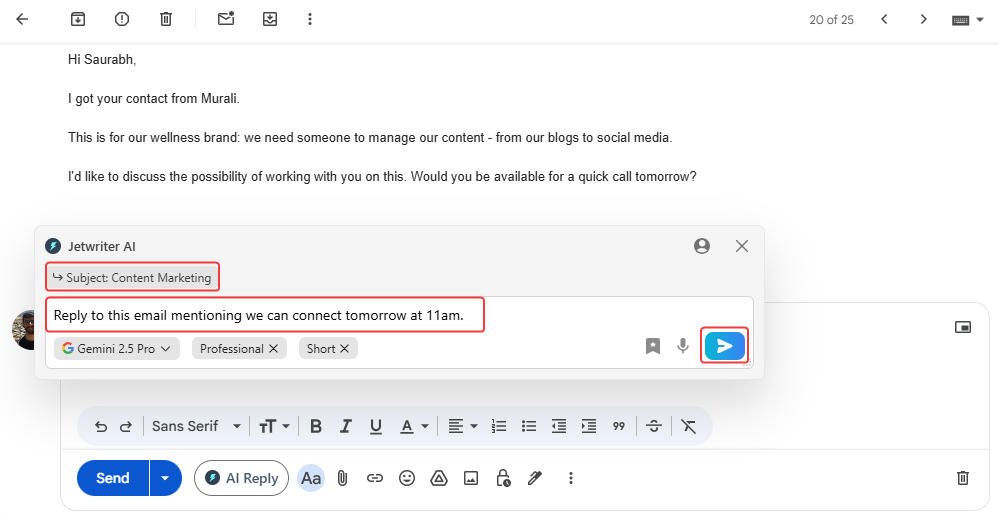998x519 pixels.
Task: Open Jetwriter account profile icon
Action: tap(702, 246)
